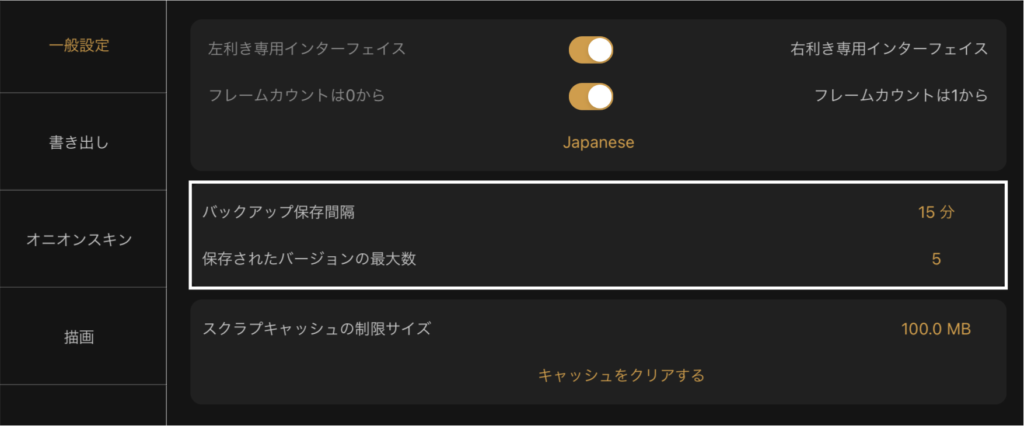Open the Japanese language selector
Screen dimensions: 1024x426
pos(598,142)
